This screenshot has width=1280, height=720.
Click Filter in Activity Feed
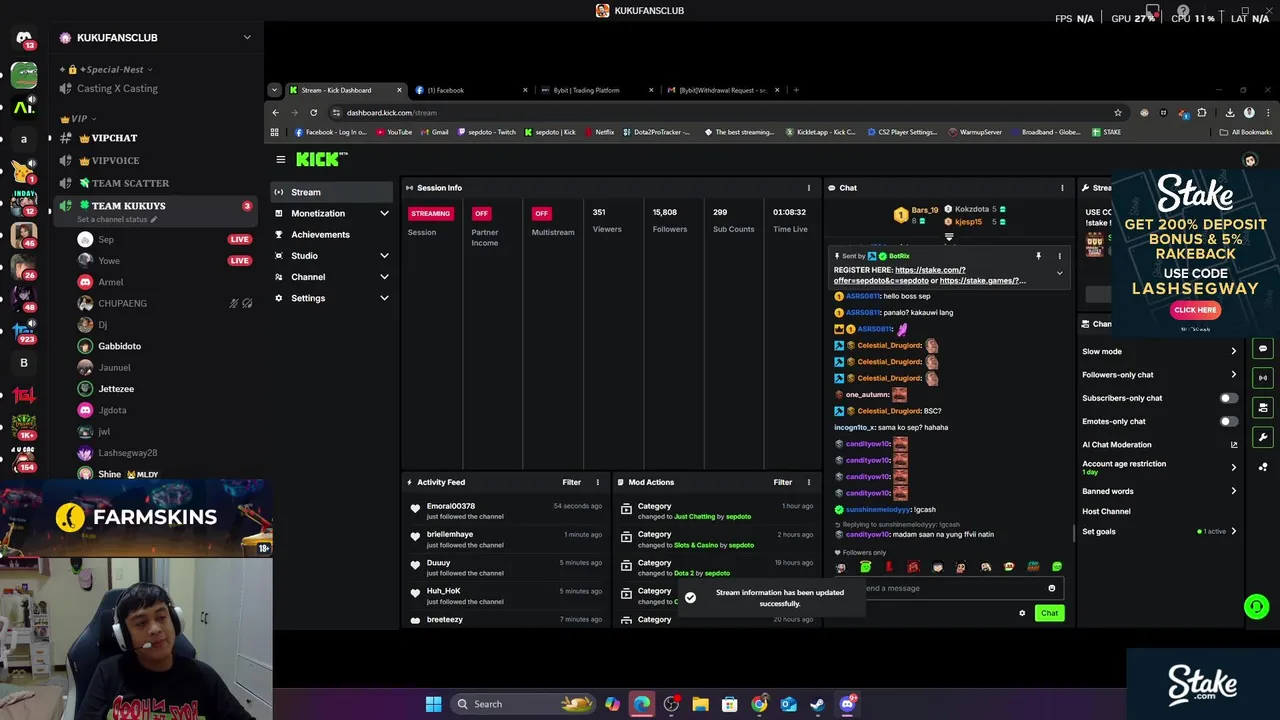pos(571,482)
